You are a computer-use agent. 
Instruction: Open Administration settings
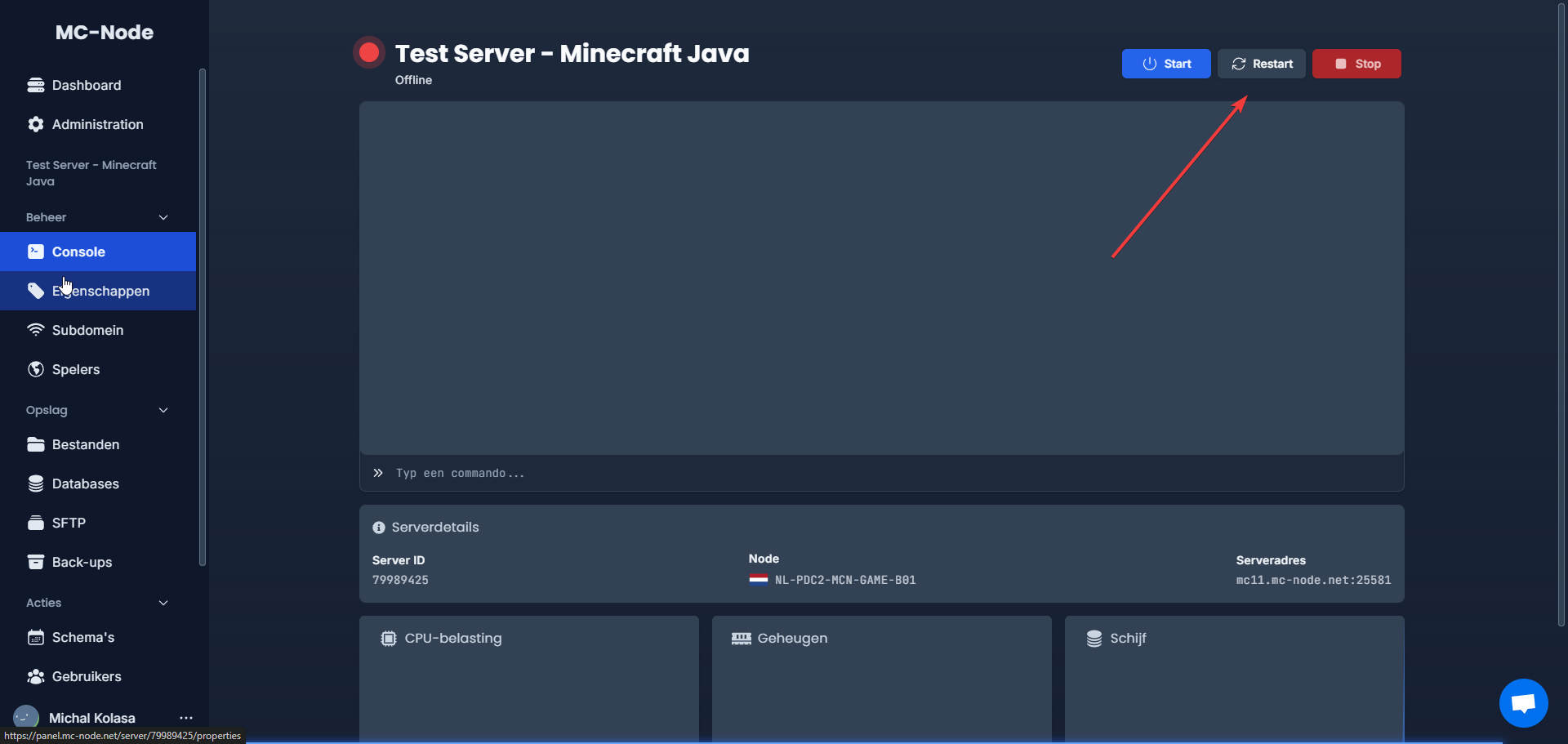point(98,124)
